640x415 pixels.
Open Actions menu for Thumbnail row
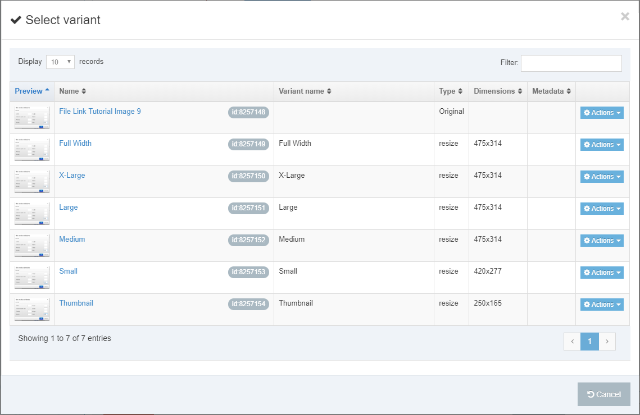(602, 304)
